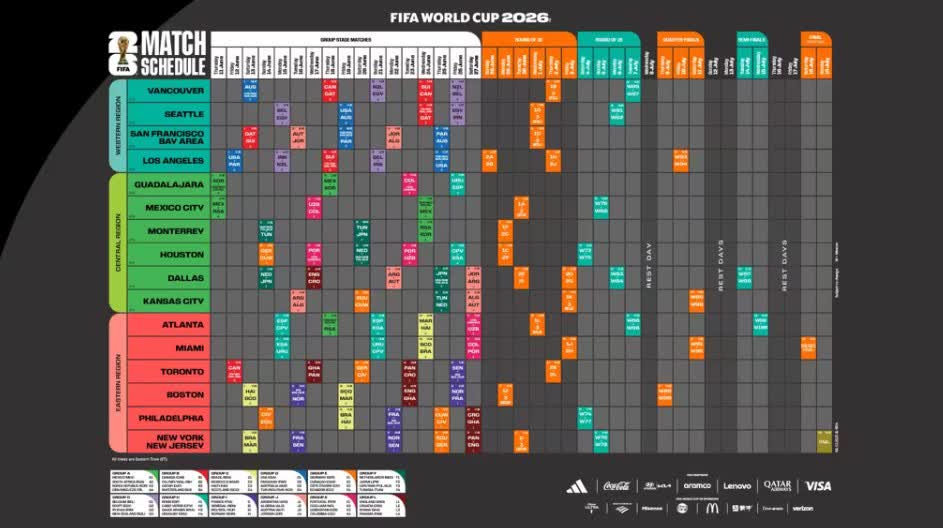Screen dimensions: 943x528
Task: Click the Adidas logo
Action: point(577,486)
